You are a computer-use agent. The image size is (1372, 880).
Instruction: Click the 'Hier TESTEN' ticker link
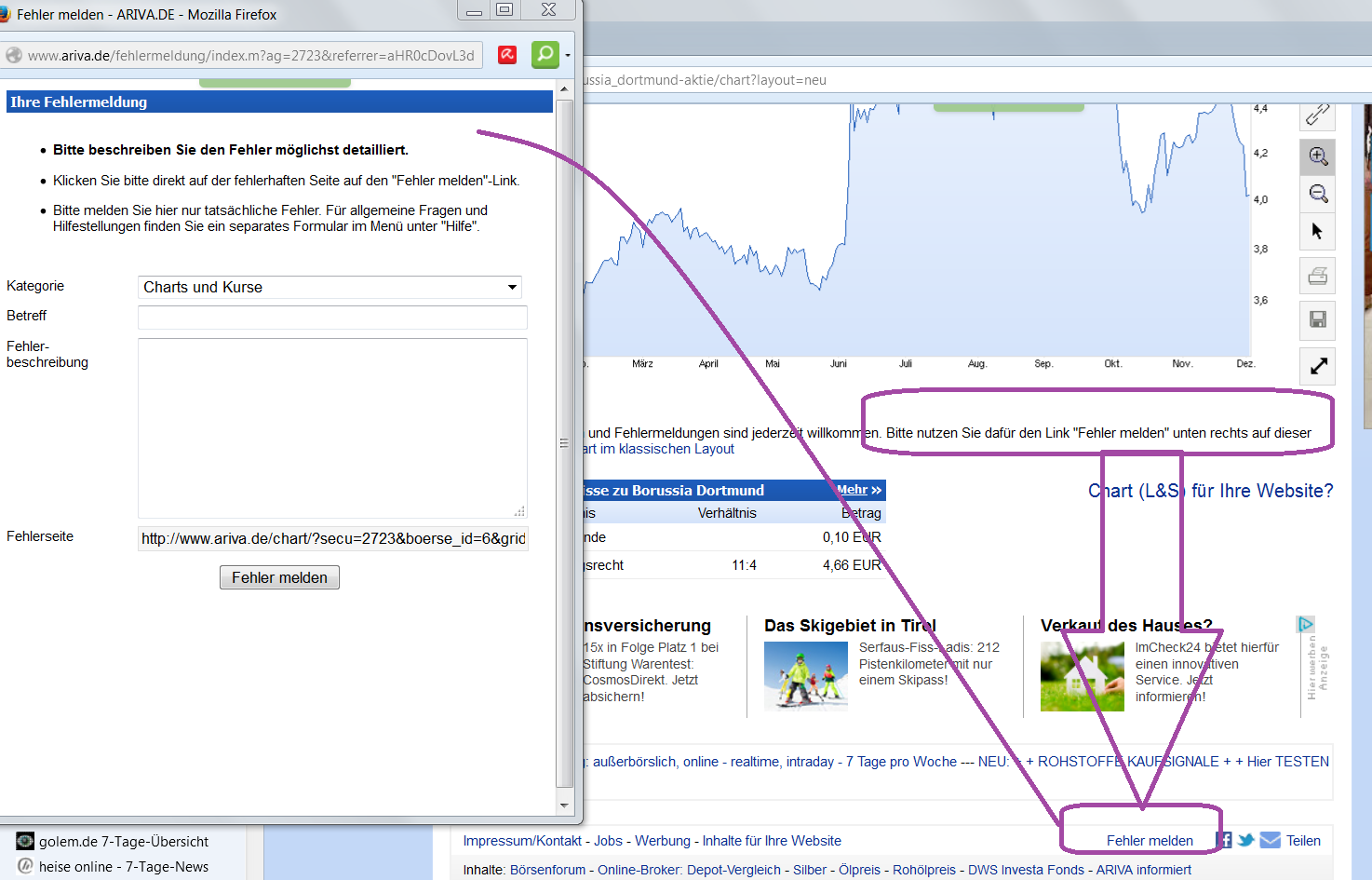pyautogui.click(x=1288, y=762)
